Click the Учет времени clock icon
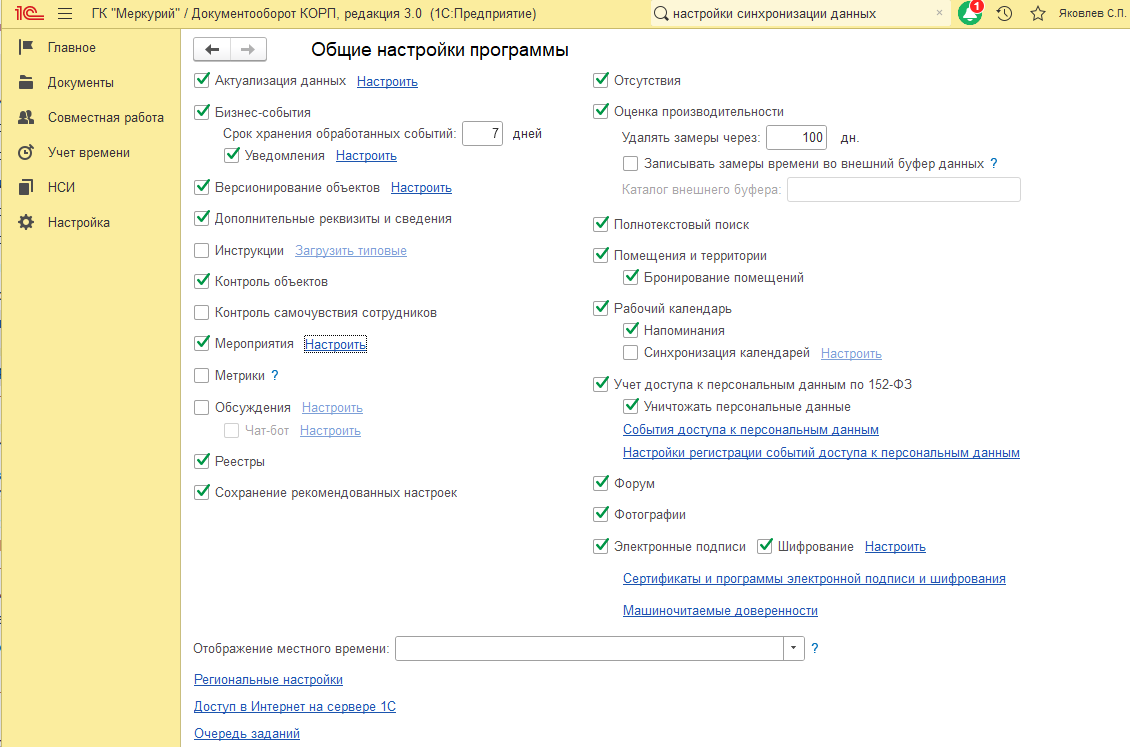Screen dimensions: 1130x747 tap(26, 152)
